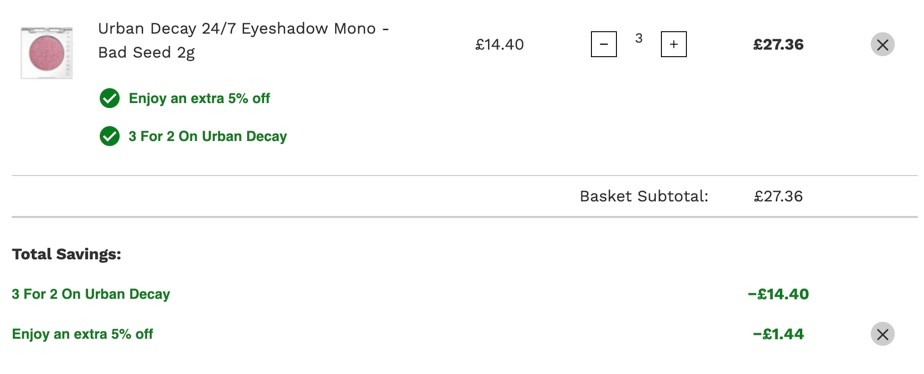Open the Bad Seed eyeshadow product thumbnail

click(47, 52)
